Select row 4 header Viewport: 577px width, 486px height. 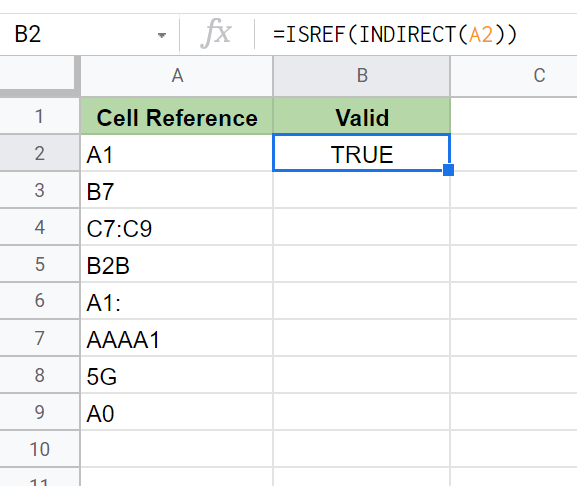click(39, 227)
